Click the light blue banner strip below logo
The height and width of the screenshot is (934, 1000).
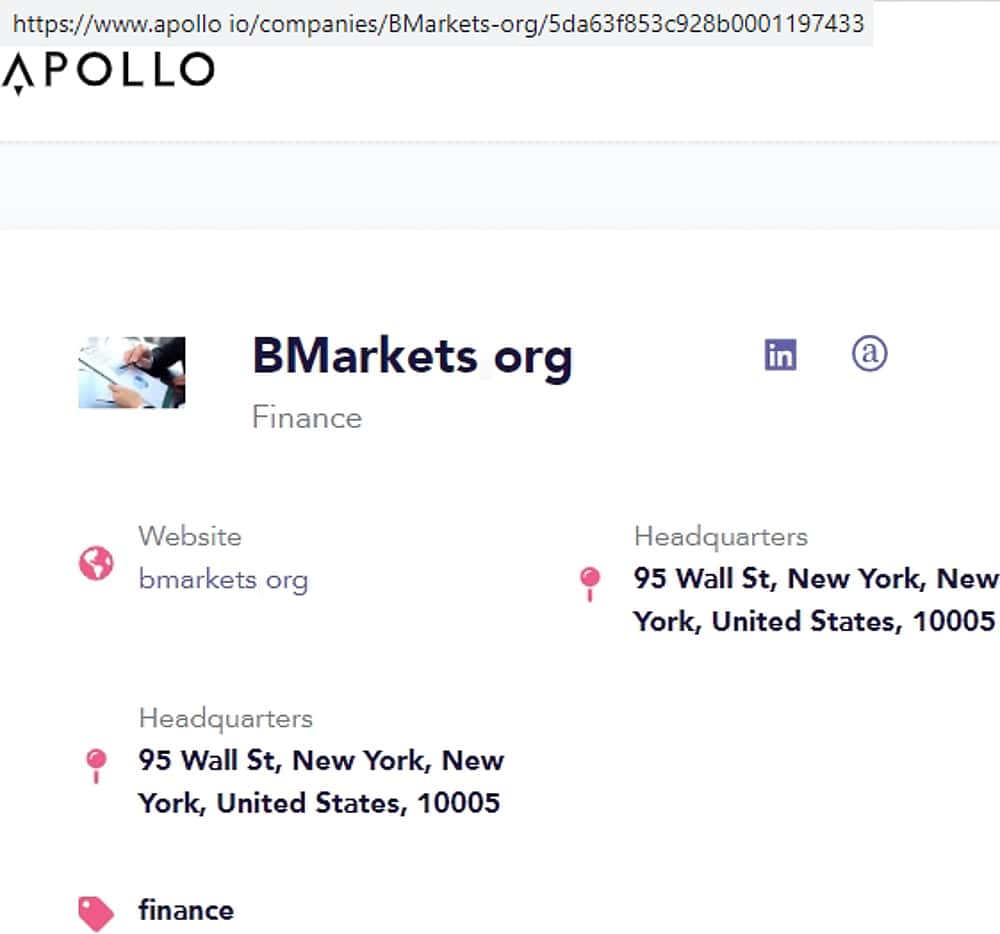tap(500, 185)
